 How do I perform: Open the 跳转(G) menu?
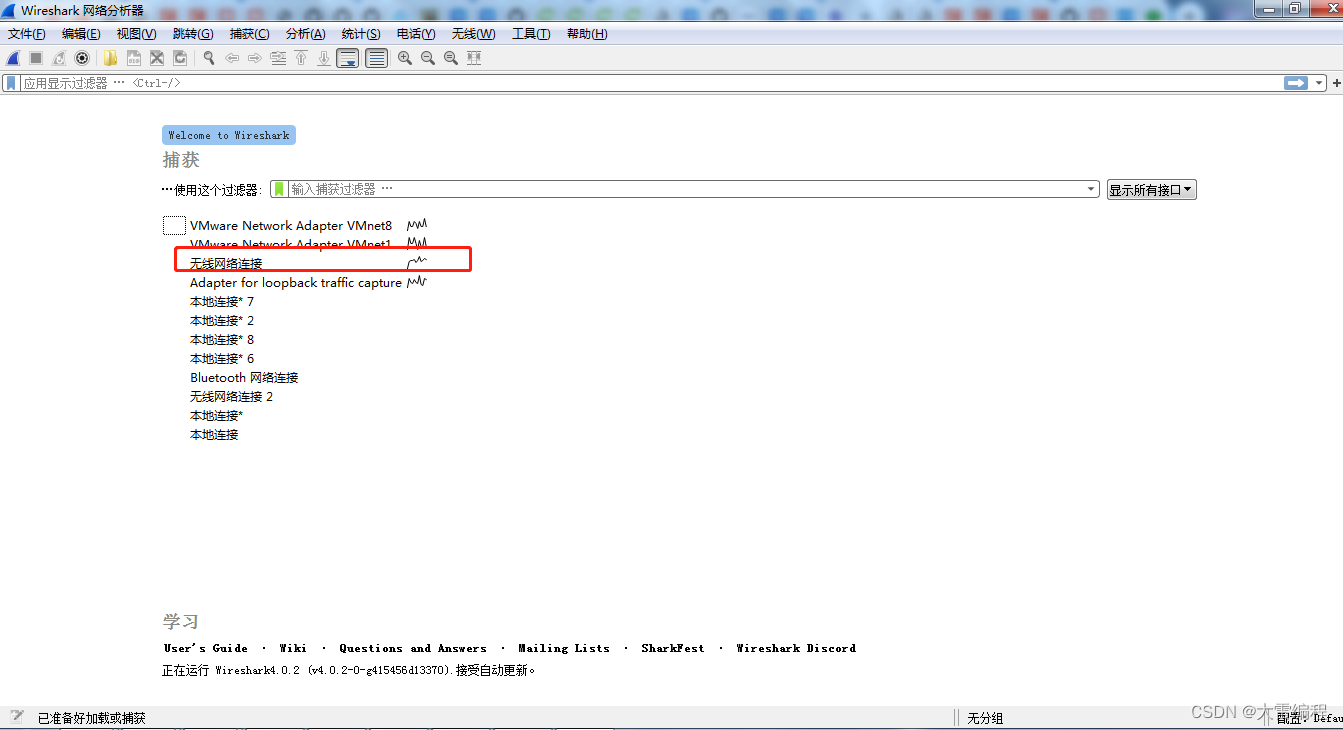[193, 34]
